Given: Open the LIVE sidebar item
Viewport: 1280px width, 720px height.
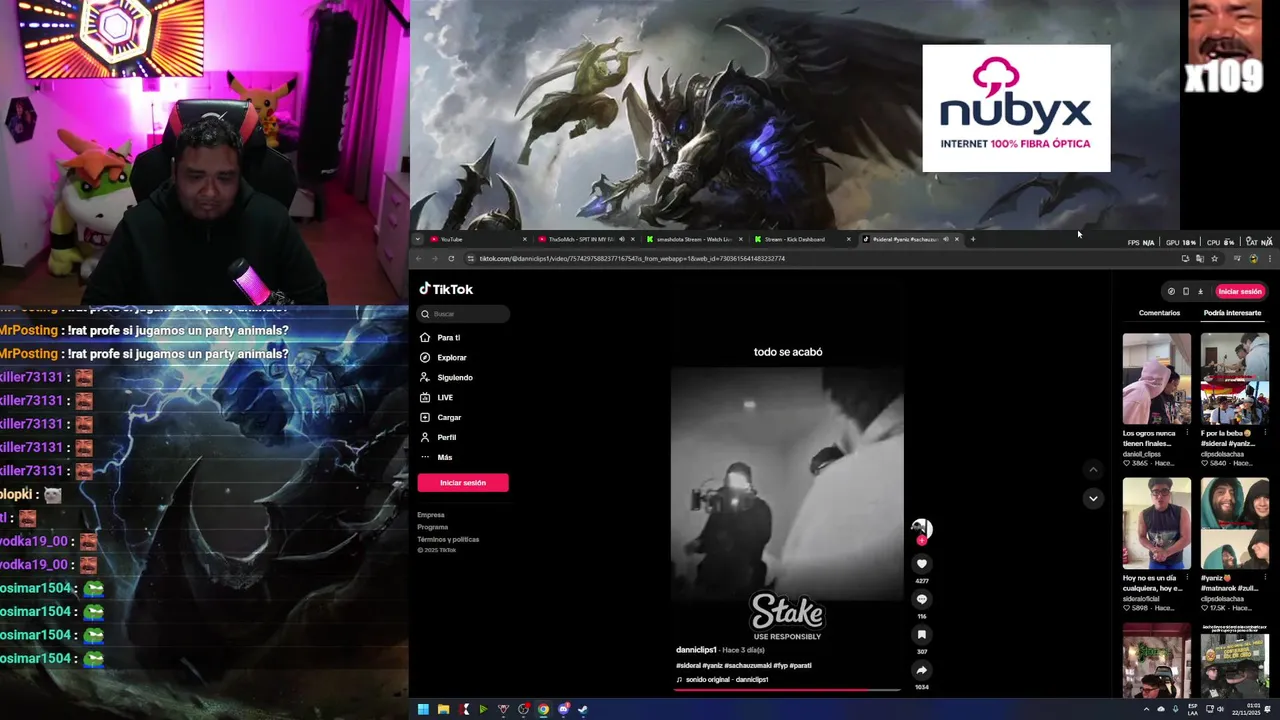Looking at the screenshot, I should point(437,398).
